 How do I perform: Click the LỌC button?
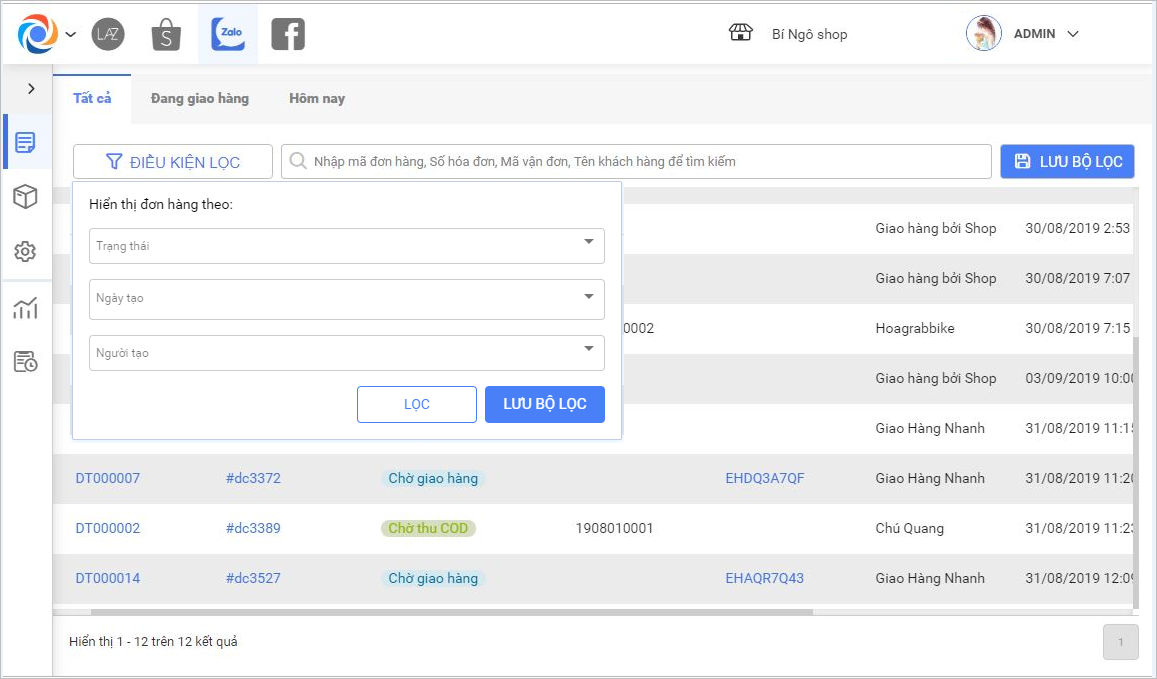pyautogui.click(x=417, y=405)
